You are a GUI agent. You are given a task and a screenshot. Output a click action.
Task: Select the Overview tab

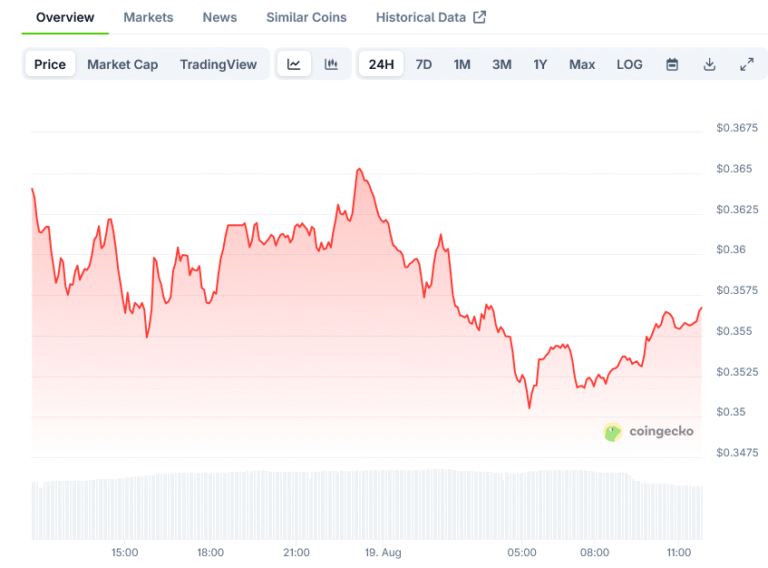point(65,17)
